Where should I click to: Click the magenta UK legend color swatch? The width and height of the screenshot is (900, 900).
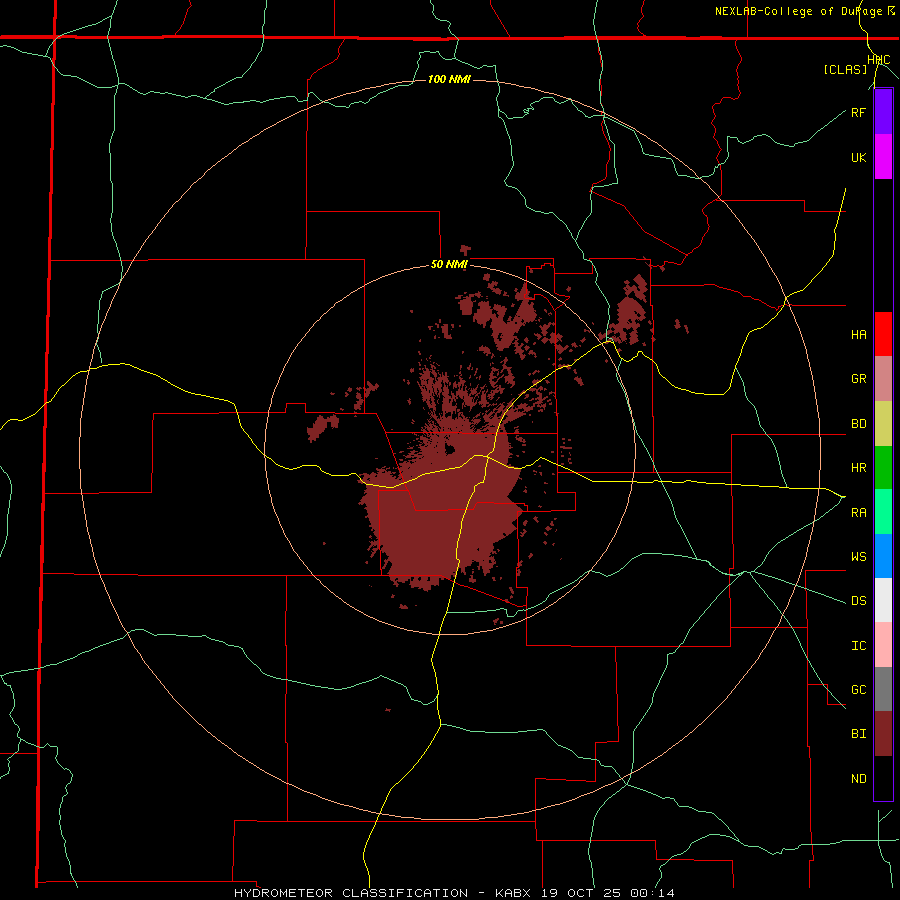[883, 157]
